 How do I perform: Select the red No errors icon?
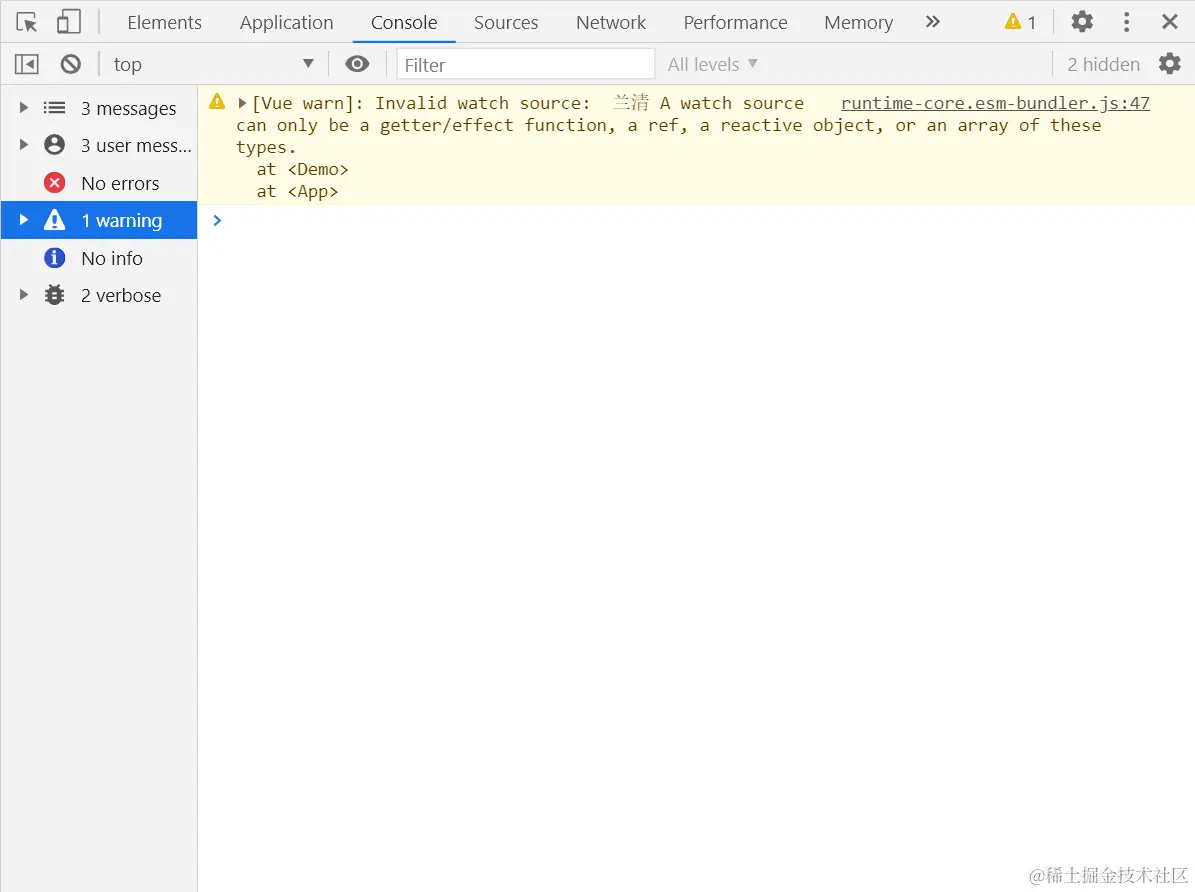[54, 183]
